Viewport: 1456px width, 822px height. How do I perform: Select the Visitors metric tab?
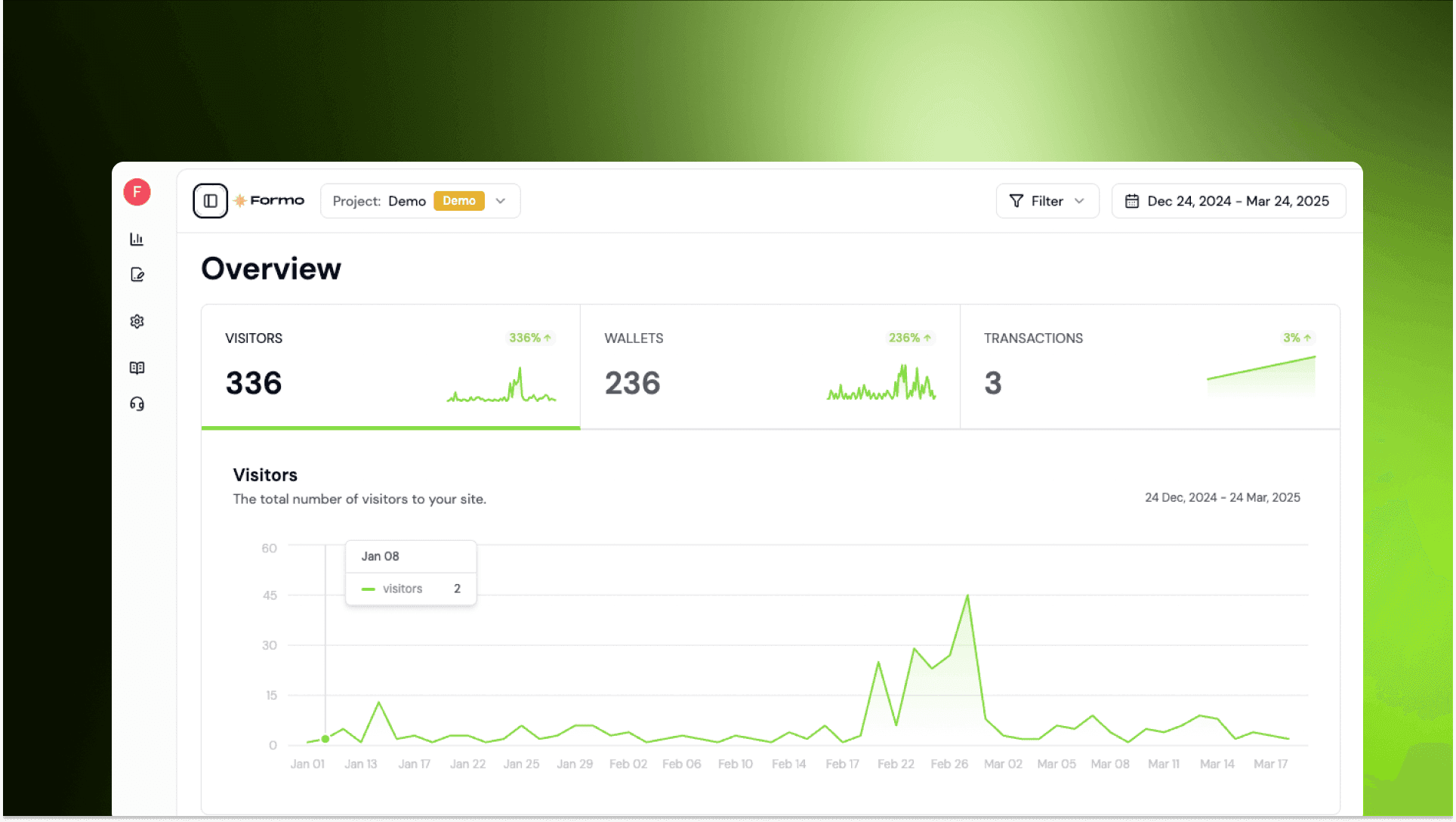[x=390, y=366]
